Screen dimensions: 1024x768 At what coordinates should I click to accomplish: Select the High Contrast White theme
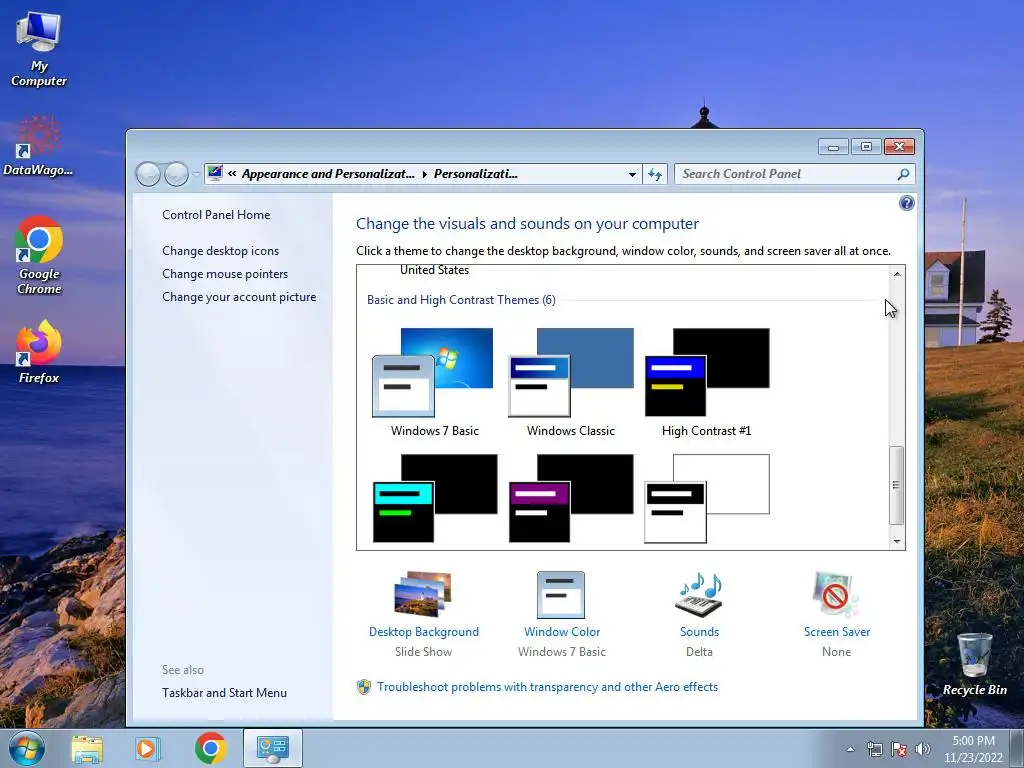(707, 499)
